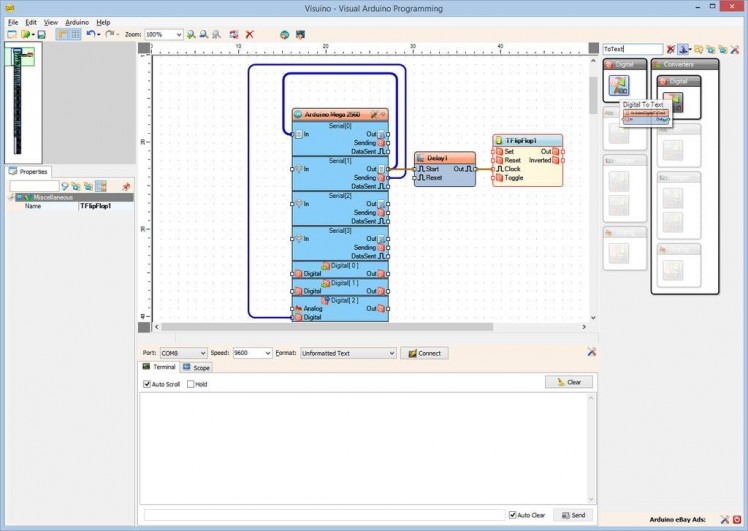748x531 pixels.
Task: Click the Undo arrow icon
Action: tap(90, 34)
